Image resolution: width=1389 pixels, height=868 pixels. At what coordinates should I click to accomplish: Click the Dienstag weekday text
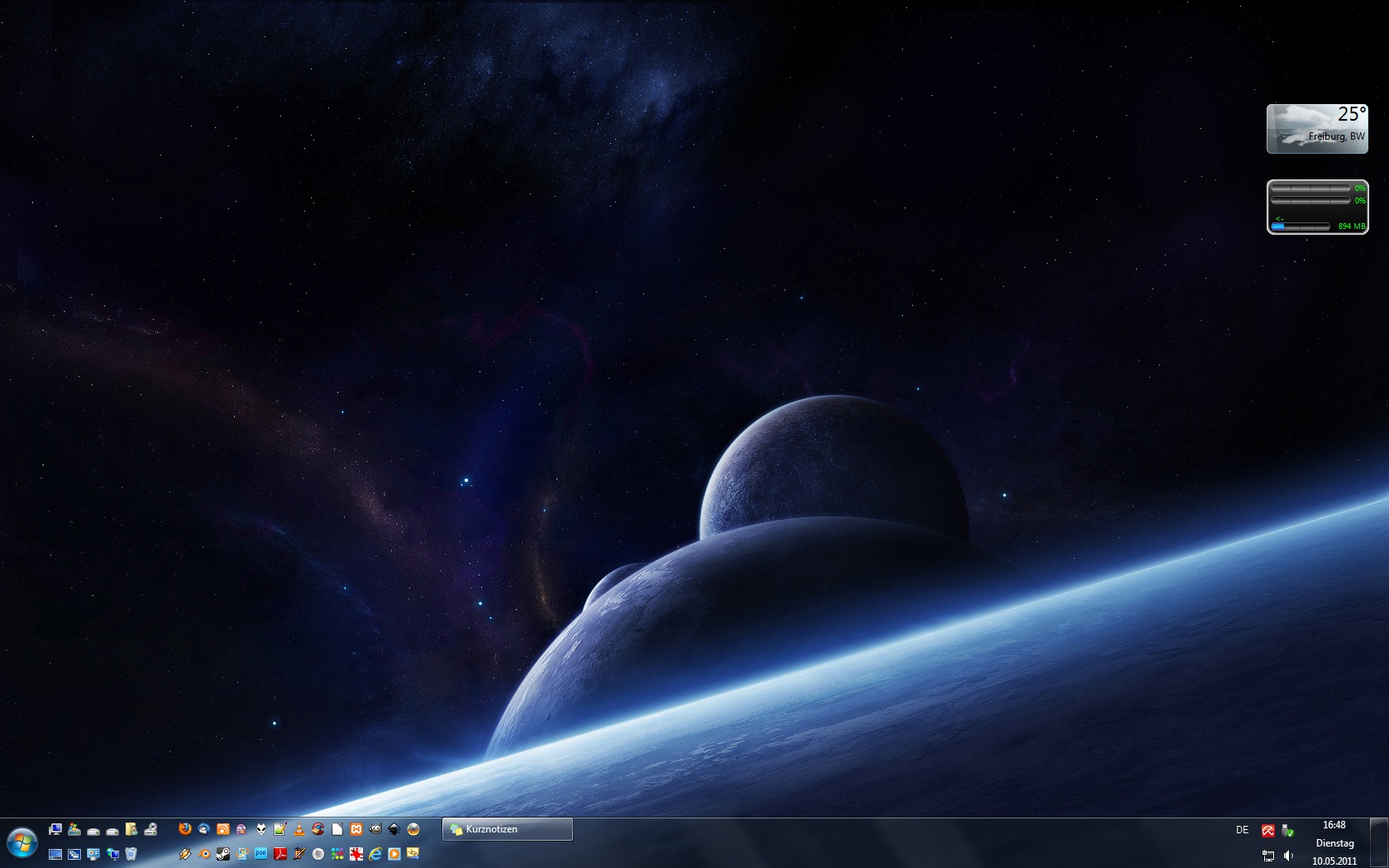point(1334,843)
